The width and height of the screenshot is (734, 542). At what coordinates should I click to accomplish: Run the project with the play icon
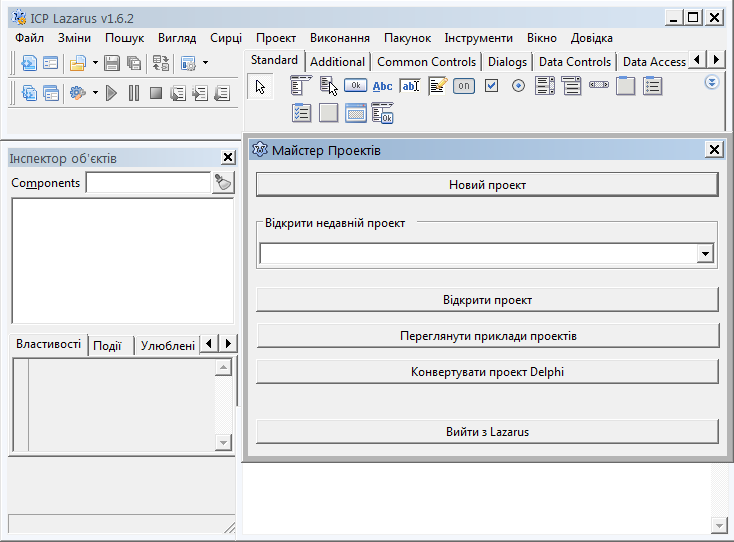click(111, 93)
